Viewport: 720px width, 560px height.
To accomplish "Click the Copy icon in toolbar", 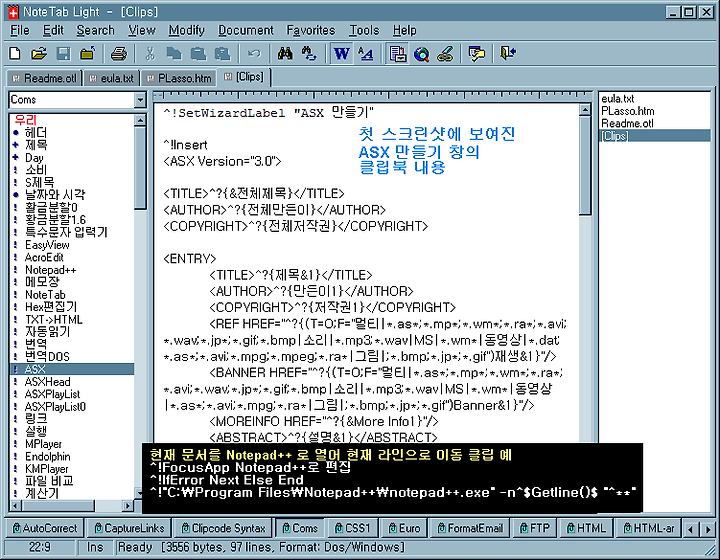I will (x=174, y=54).
